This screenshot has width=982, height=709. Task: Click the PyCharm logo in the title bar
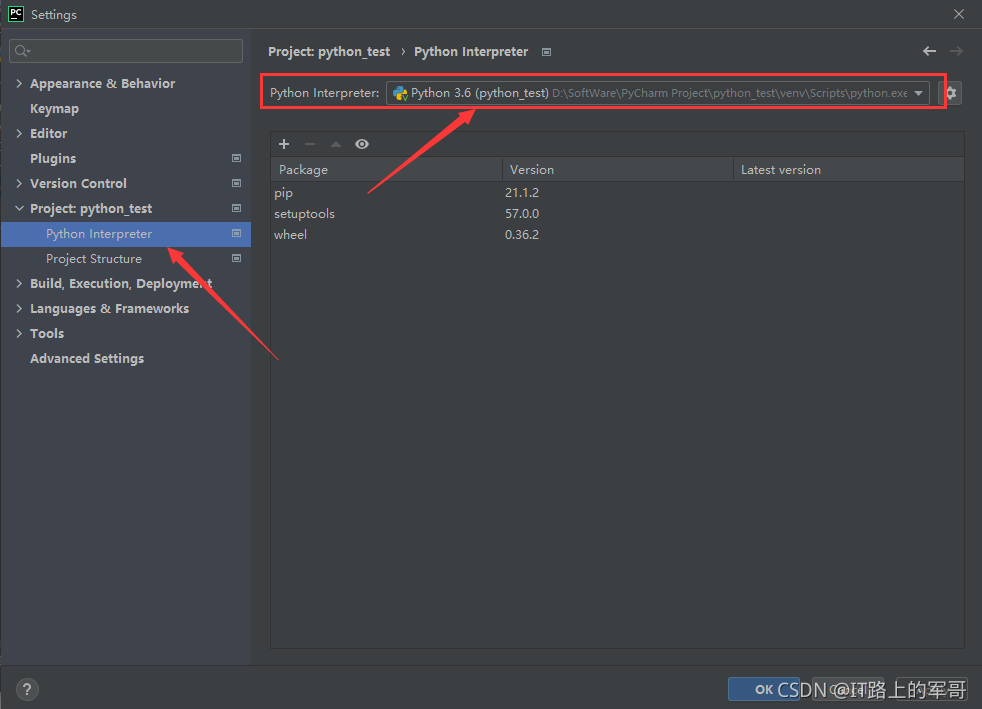point(15,14)
